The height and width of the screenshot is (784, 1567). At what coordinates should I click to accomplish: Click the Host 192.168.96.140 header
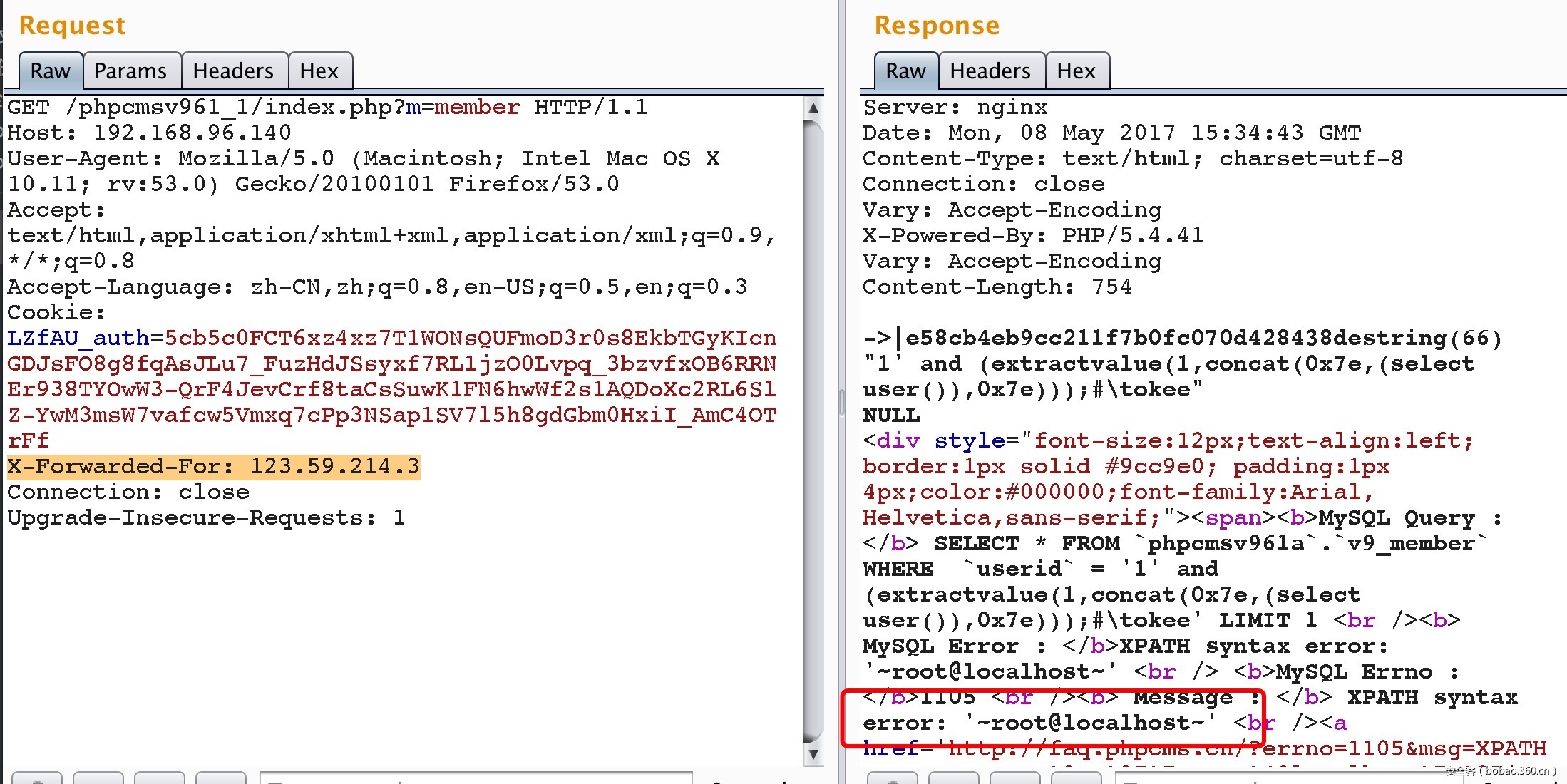(x=149, y=133)
